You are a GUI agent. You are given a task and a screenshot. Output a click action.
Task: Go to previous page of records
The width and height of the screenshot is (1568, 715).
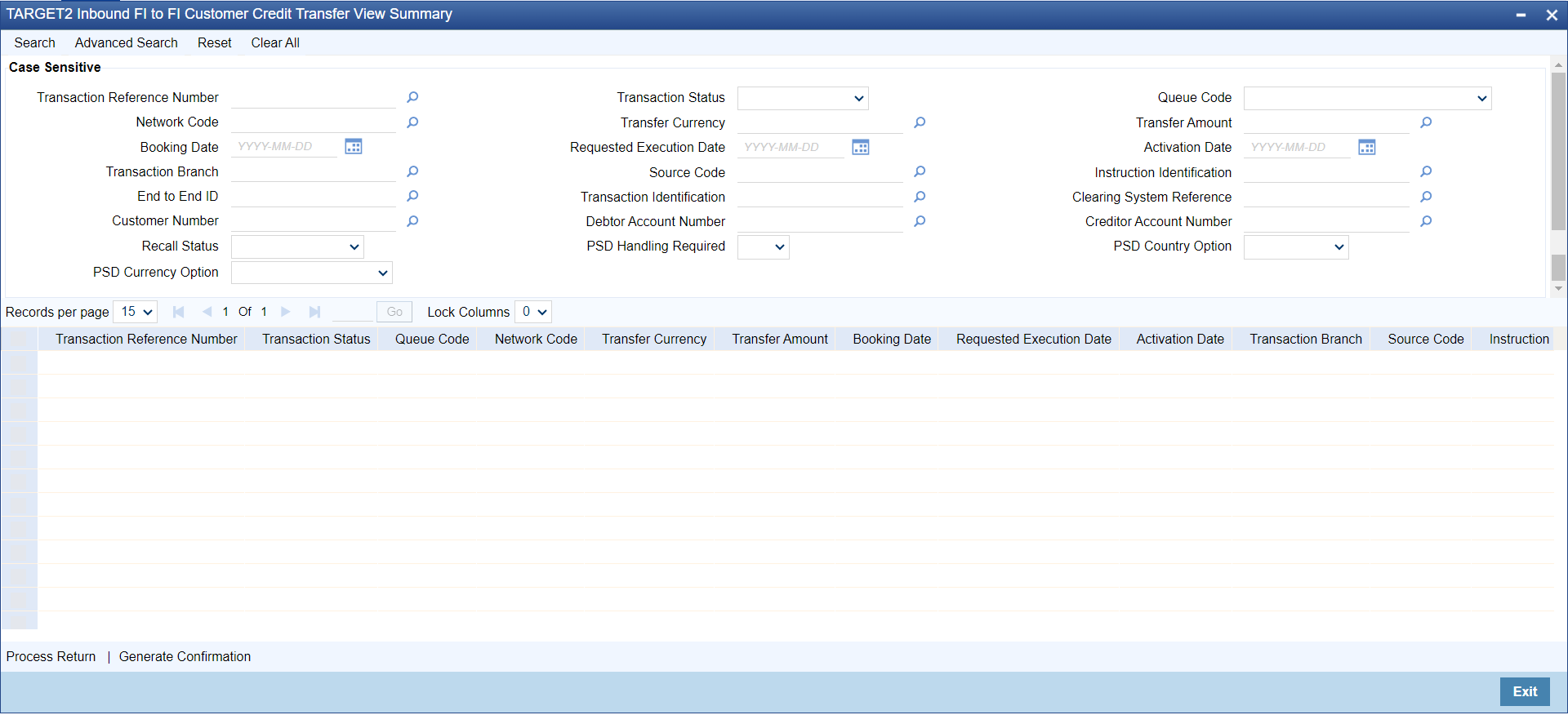[207, 312]
